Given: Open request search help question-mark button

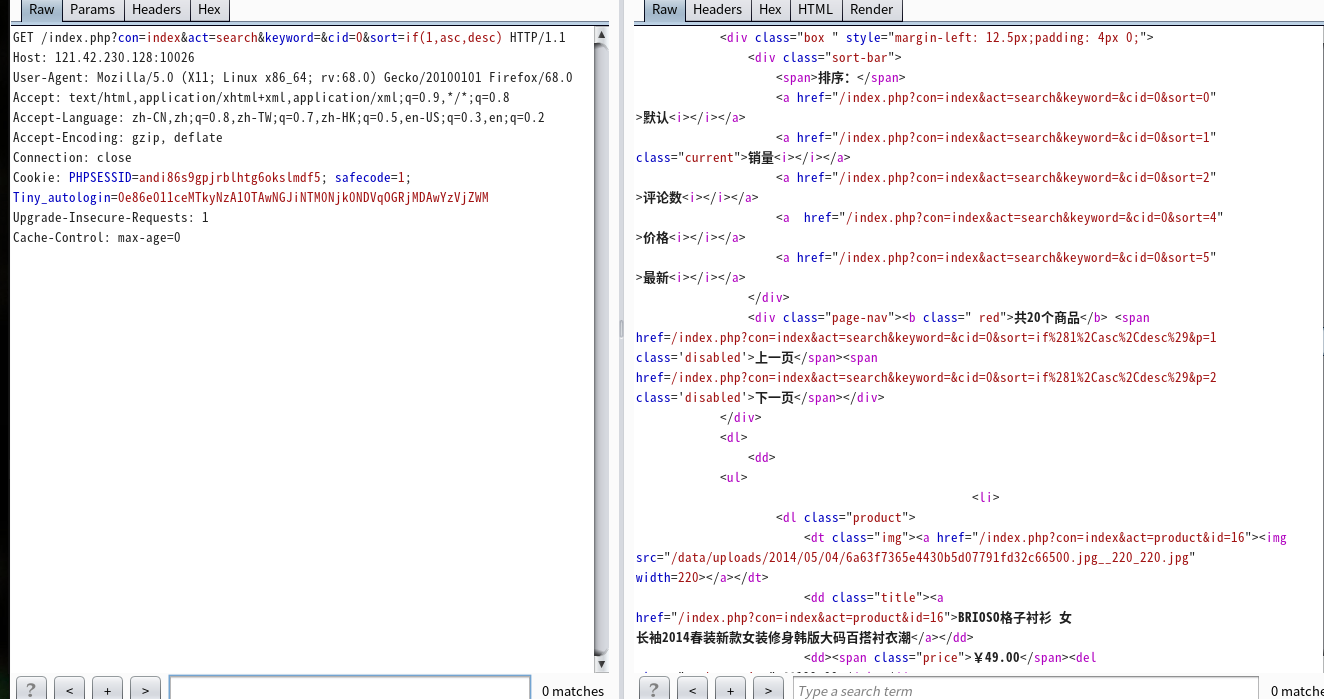Looking at the screenshot, I should [31, 689].
